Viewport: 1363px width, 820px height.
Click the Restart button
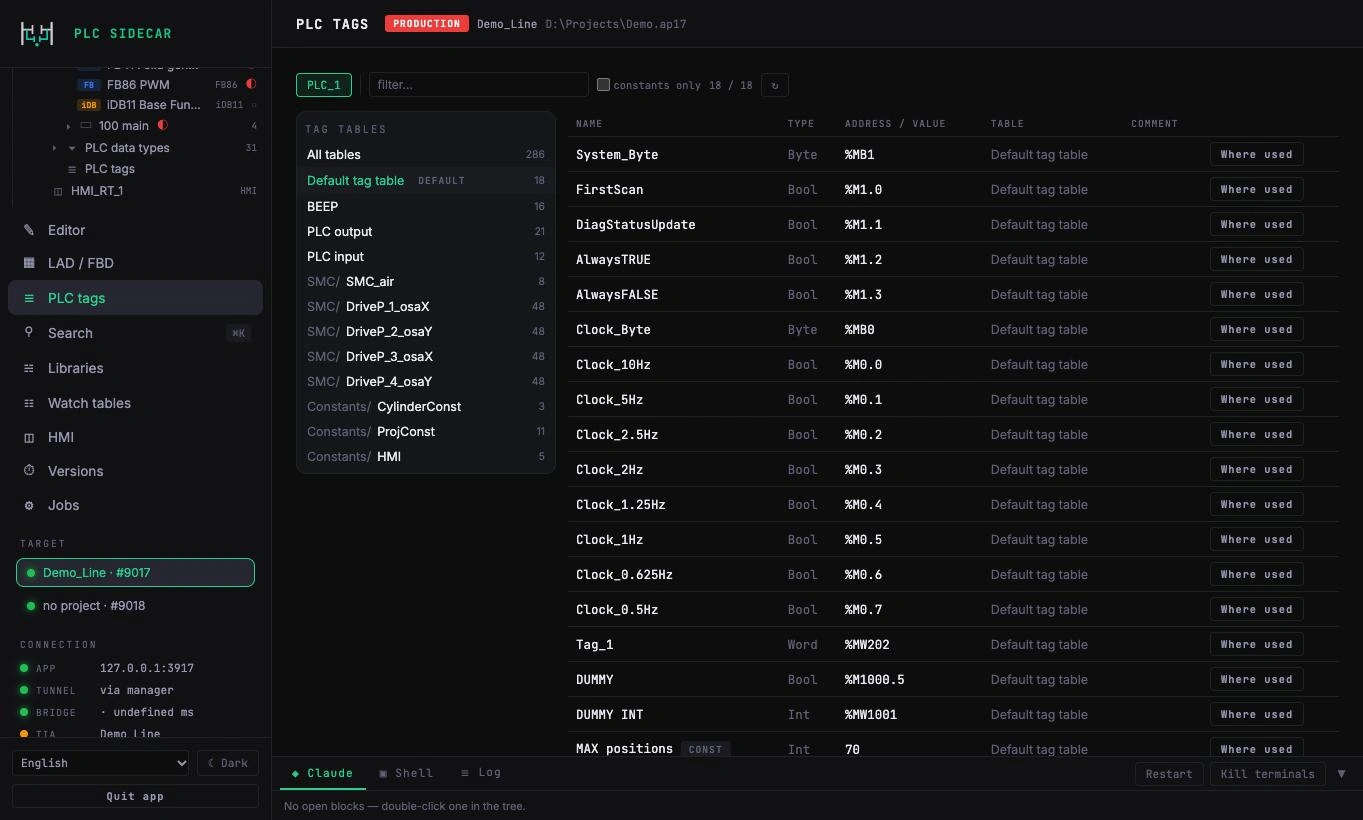[1169, 774]
